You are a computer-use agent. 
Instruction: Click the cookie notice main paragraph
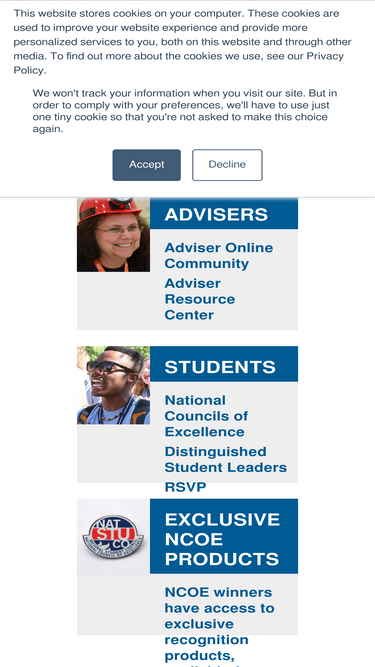183,42
